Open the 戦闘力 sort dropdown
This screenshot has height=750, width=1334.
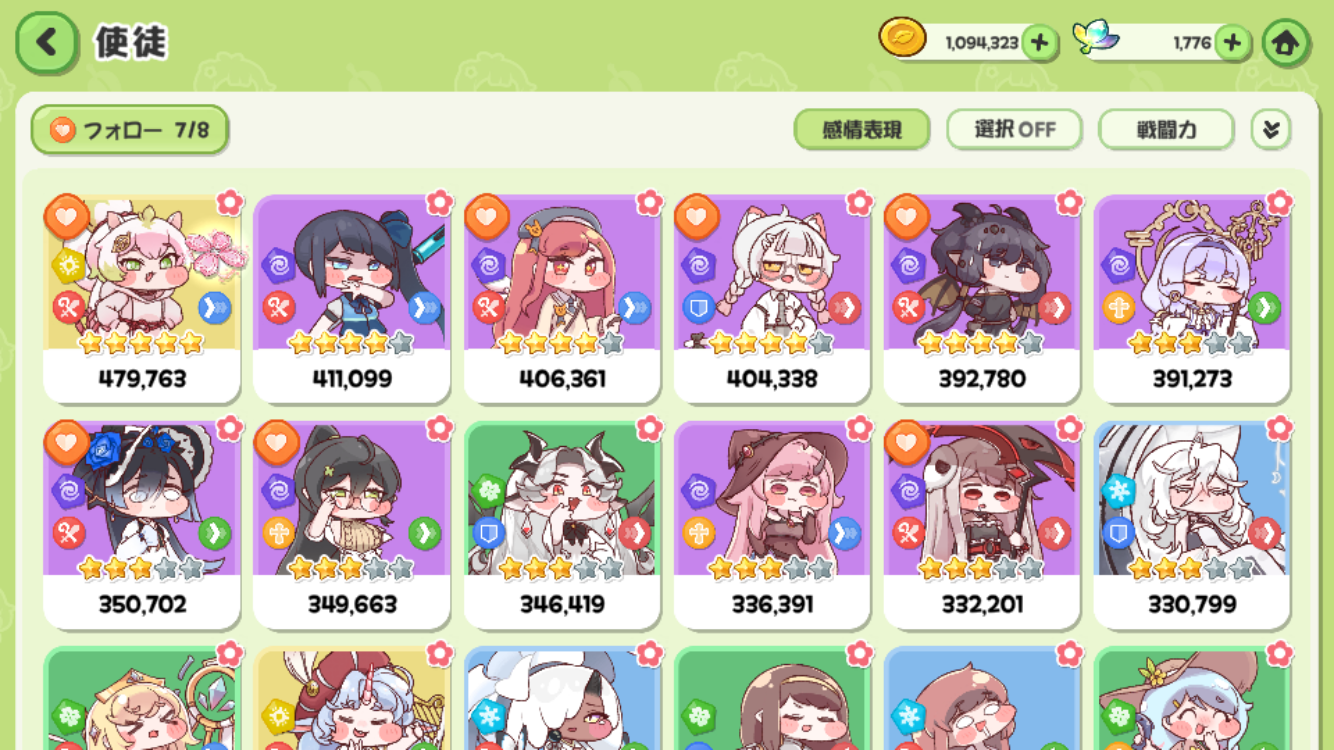tap(1166, 130)
